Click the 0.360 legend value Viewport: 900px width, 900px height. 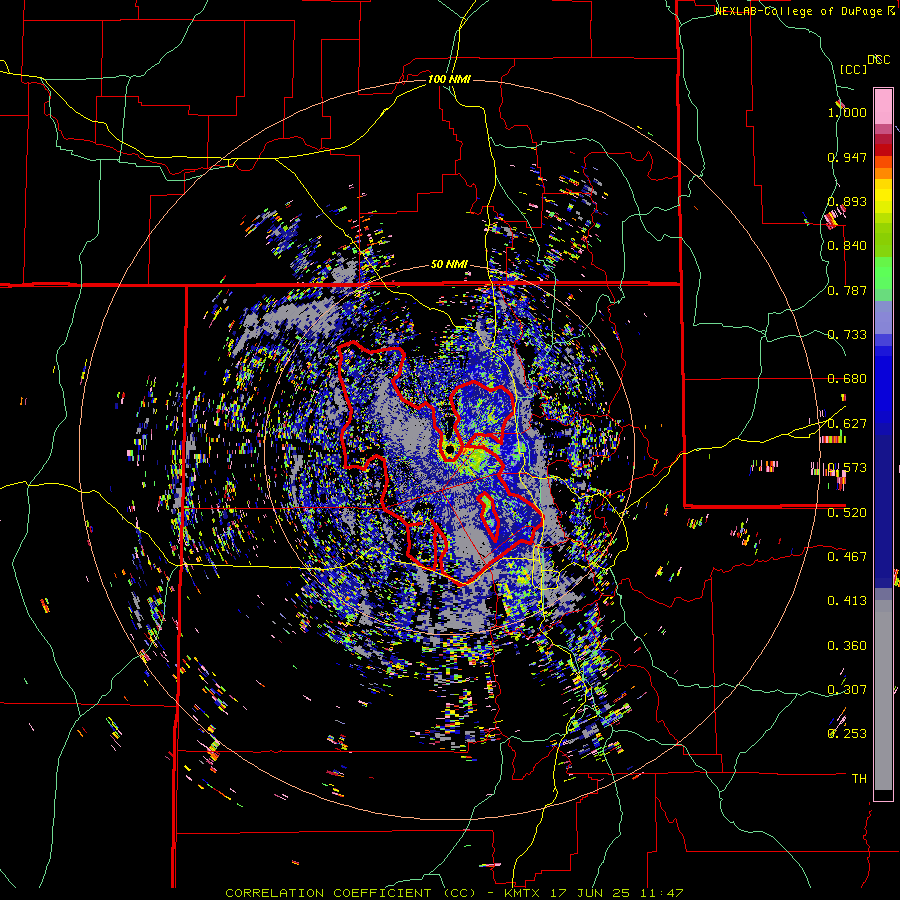(847, 646)
